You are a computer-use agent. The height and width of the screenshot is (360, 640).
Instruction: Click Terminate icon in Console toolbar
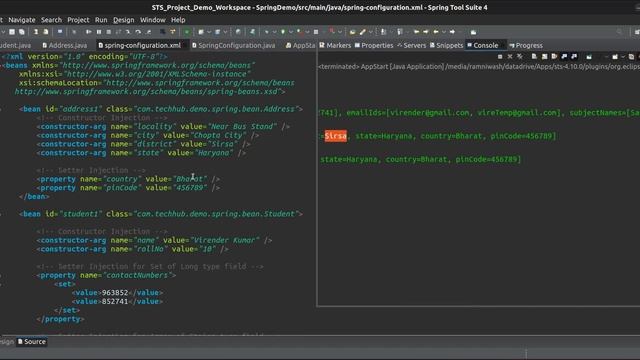pos(500,57)
